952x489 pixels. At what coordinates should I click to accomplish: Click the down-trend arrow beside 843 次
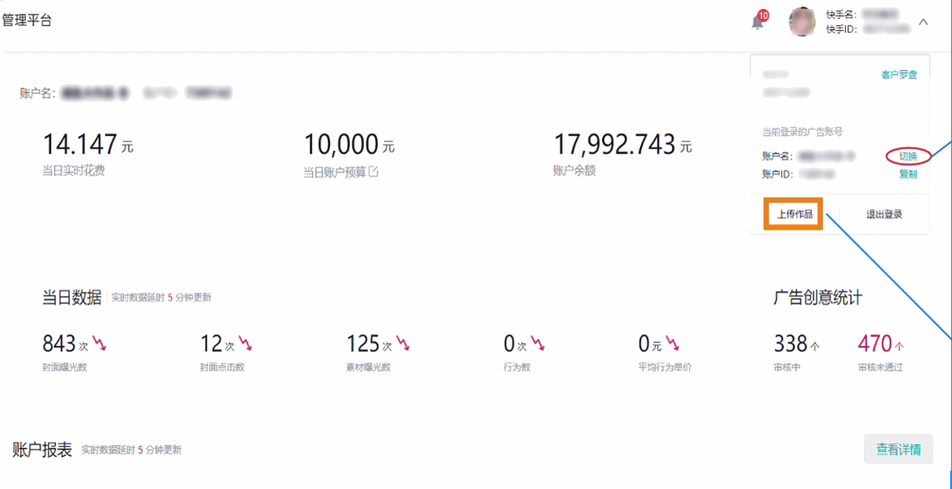pos(99,345)
